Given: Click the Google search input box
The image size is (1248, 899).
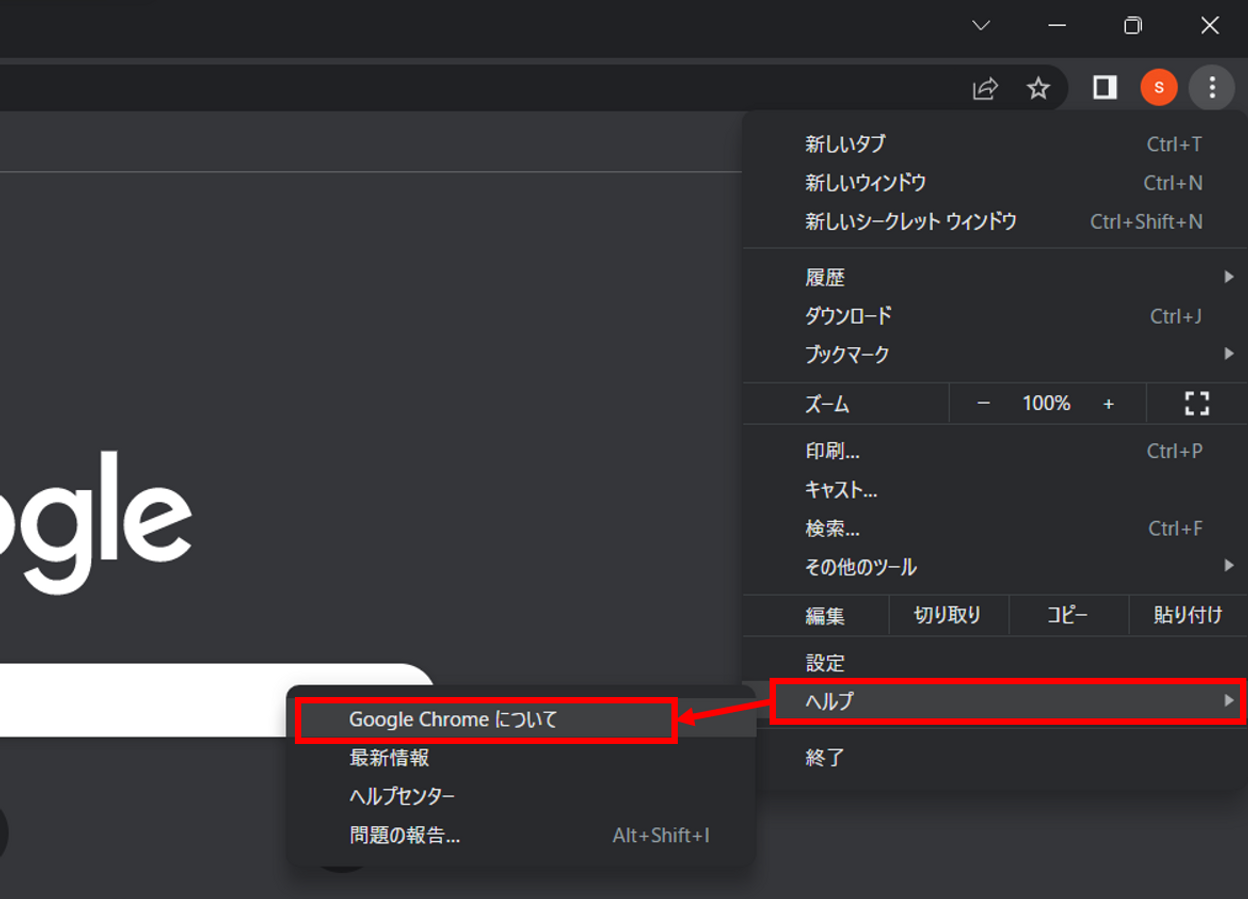Looking at the screenshot, I should click(x=217, y=700).
